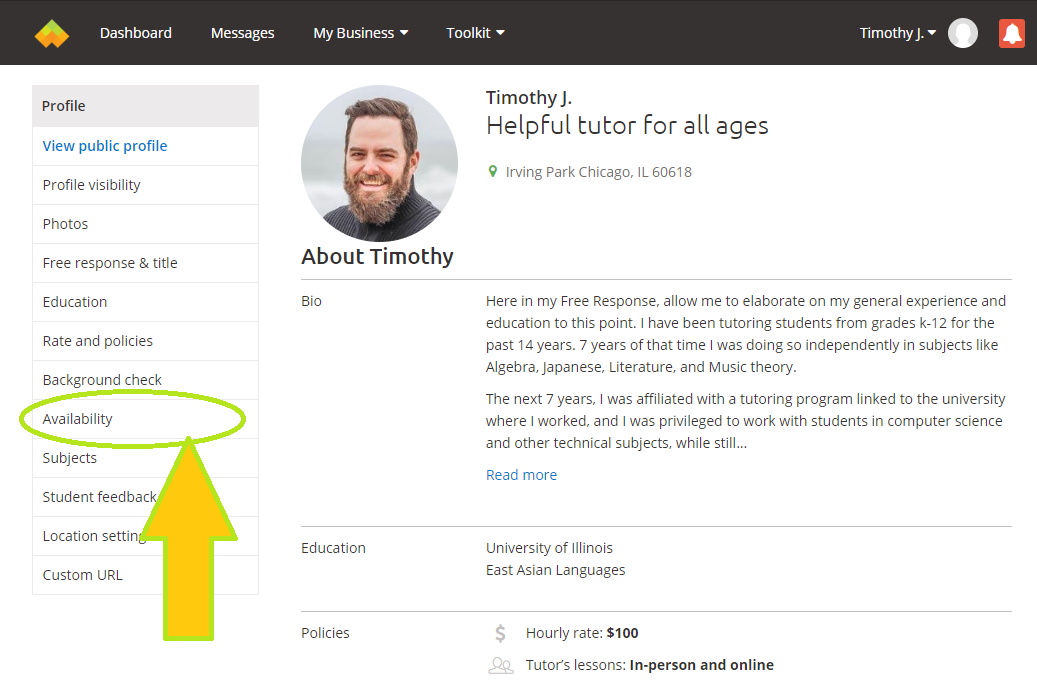Image resolution: width=1037 pixels, height=681 pixels.
Task: Select Rate and policies in sidebar
Action: 98,341
